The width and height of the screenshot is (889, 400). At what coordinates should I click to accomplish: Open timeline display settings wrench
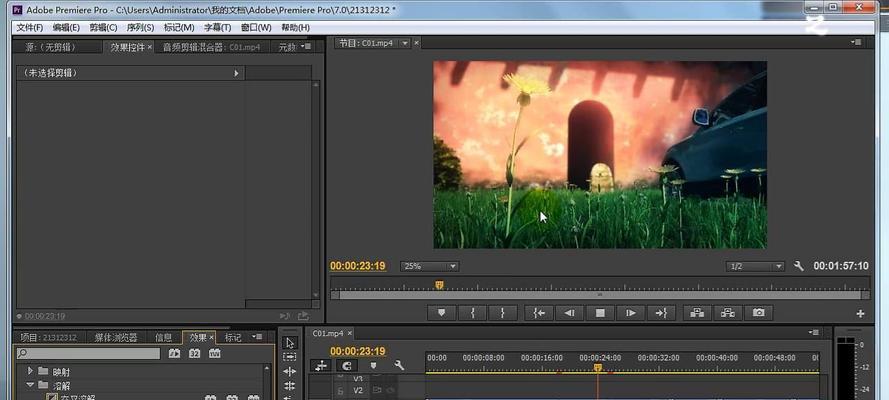[399, 366]
